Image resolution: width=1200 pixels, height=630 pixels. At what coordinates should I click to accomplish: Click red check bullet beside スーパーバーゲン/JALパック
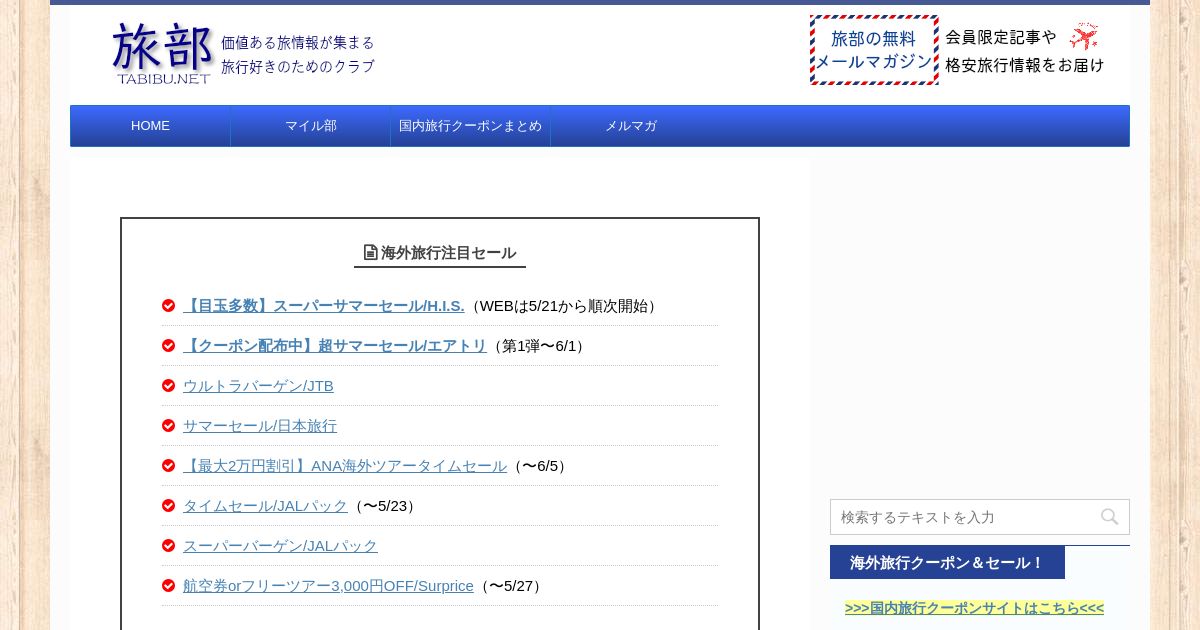click(168, 546)
